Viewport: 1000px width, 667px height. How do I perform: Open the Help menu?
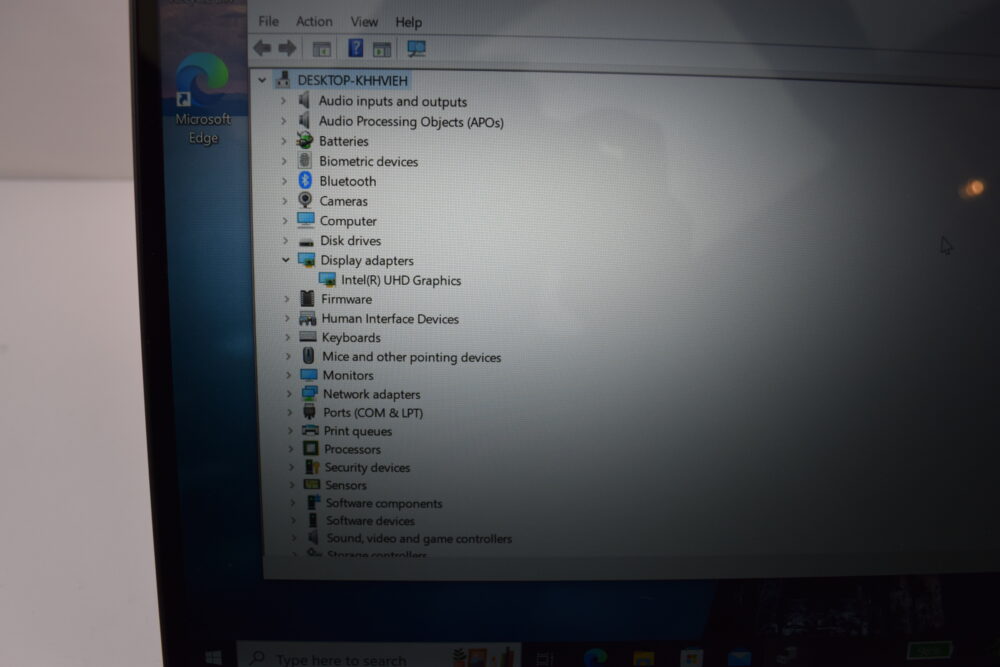point(409,22)
